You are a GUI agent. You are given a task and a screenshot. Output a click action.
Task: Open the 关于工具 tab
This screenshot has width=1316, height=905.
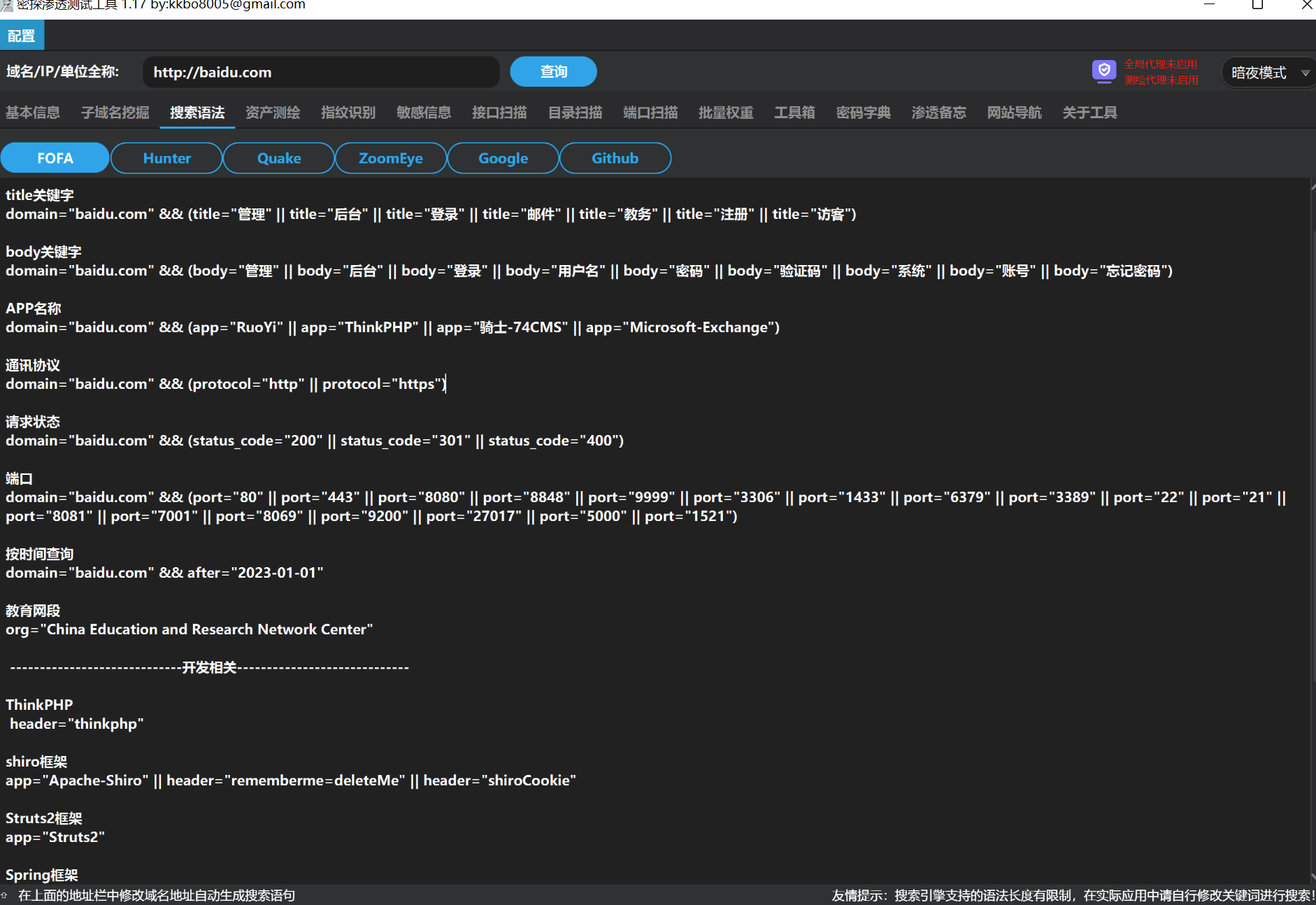click(1090, 113)
